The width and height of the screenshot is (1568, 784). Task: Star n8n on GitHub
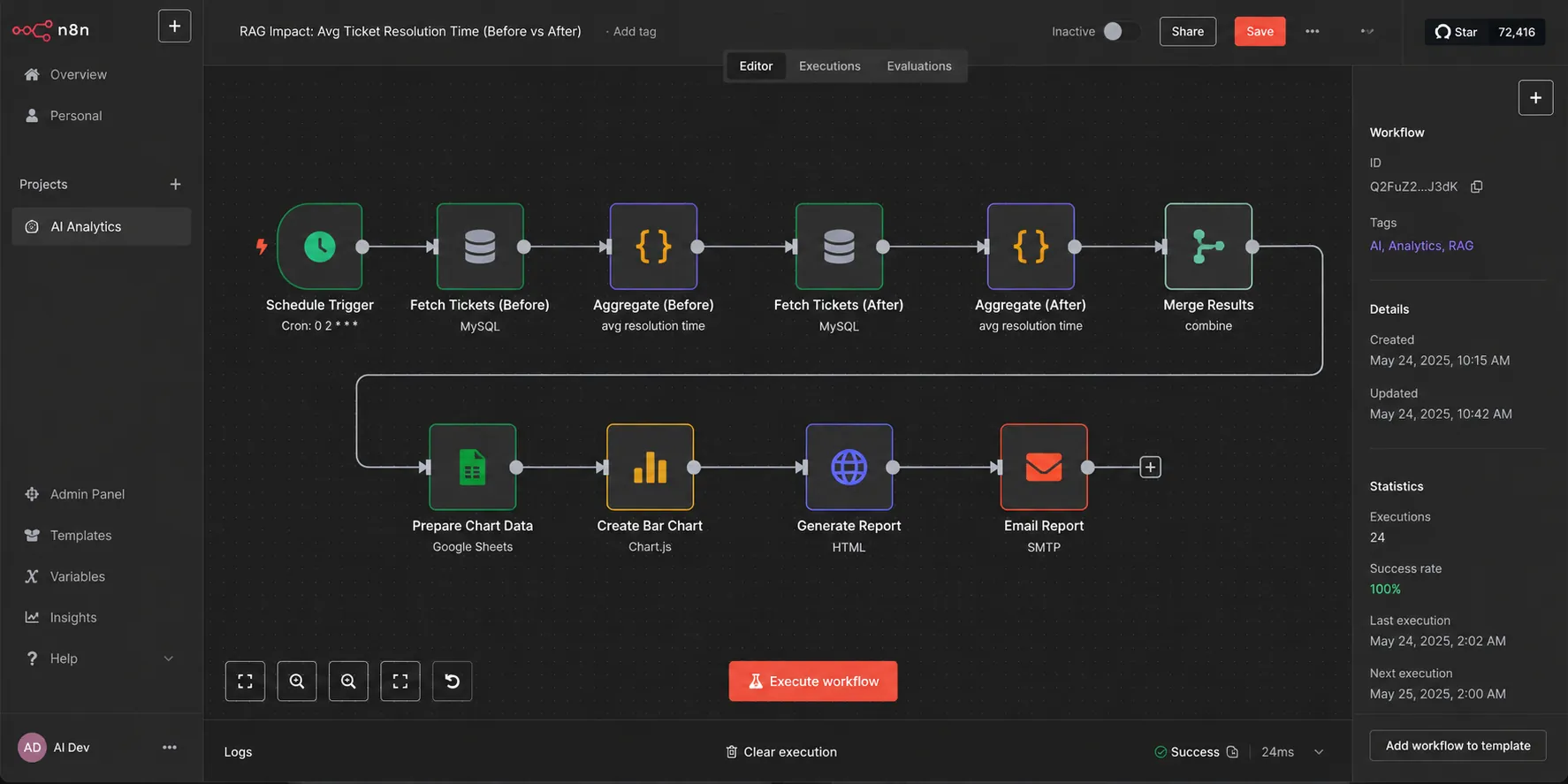click(1456, 32)
